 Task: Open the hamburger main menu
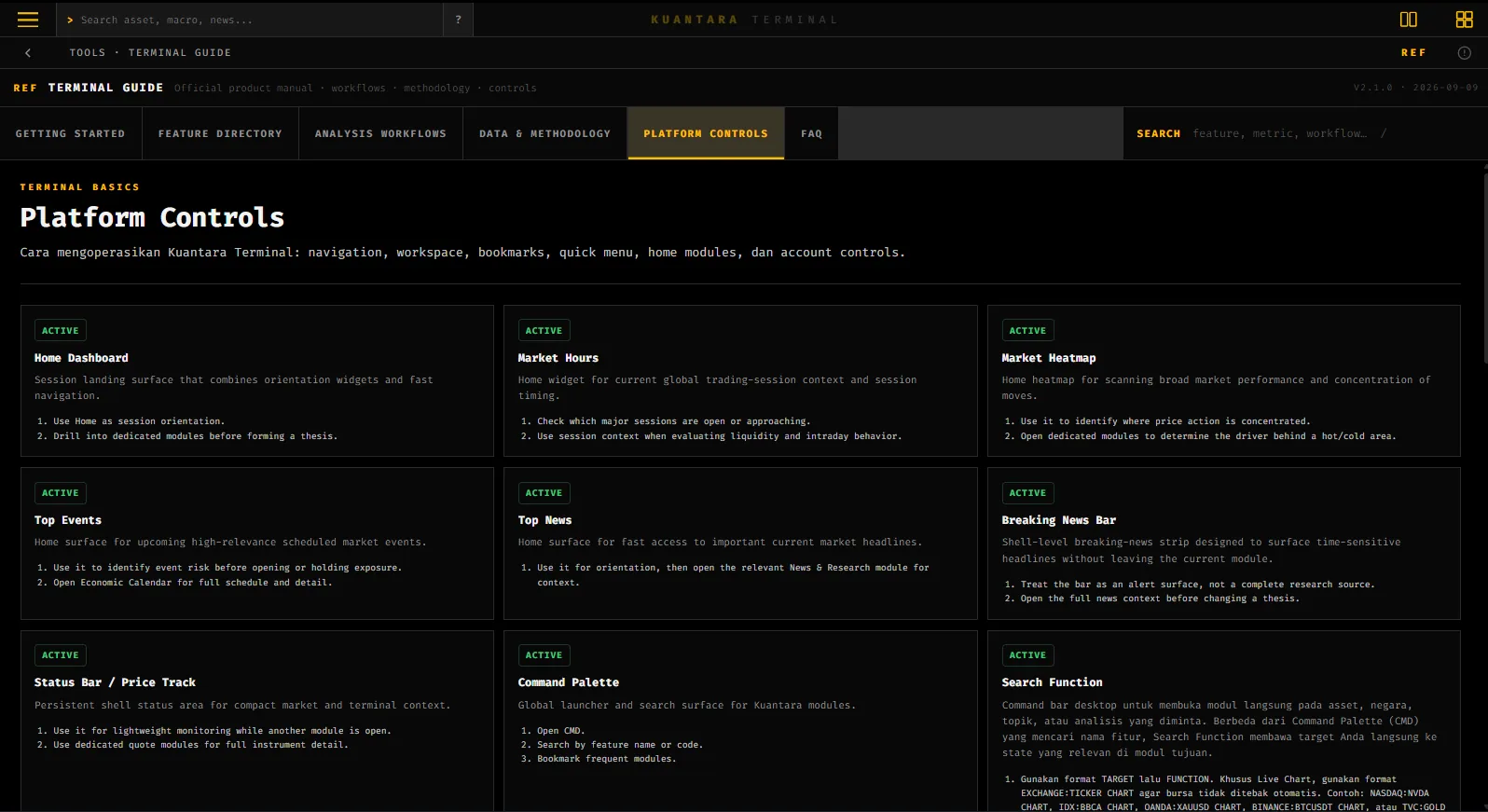pos(28,20)
